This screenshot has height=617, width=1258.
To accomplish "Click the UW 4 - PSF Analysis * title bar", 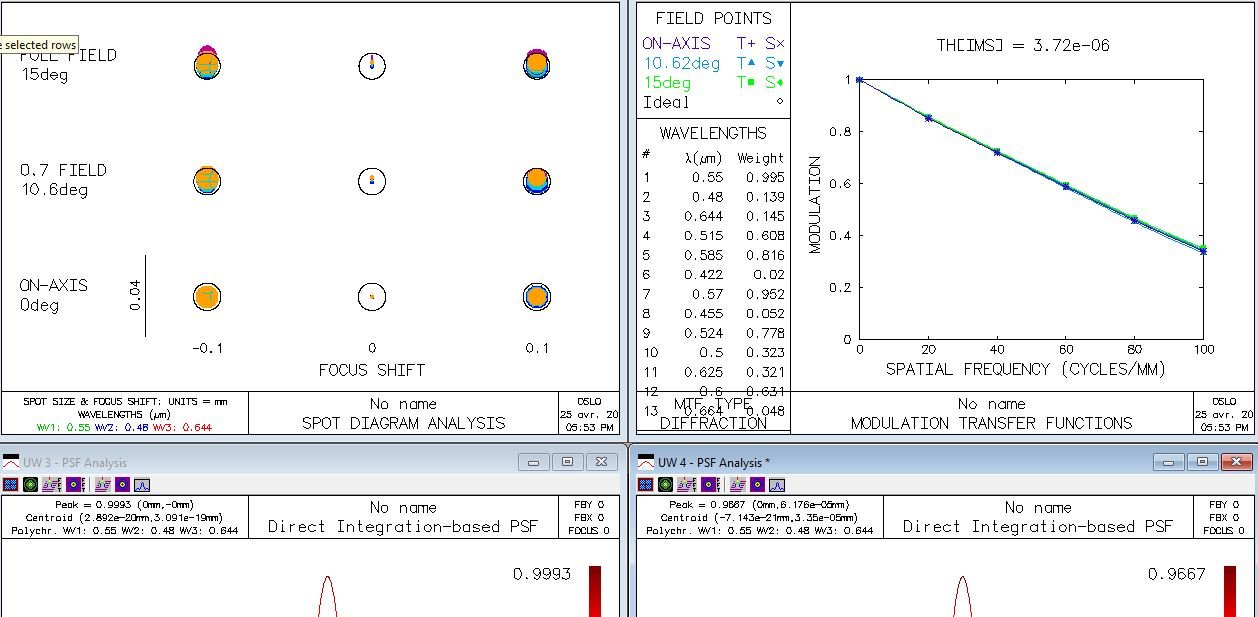I will [x=945, y=462].
